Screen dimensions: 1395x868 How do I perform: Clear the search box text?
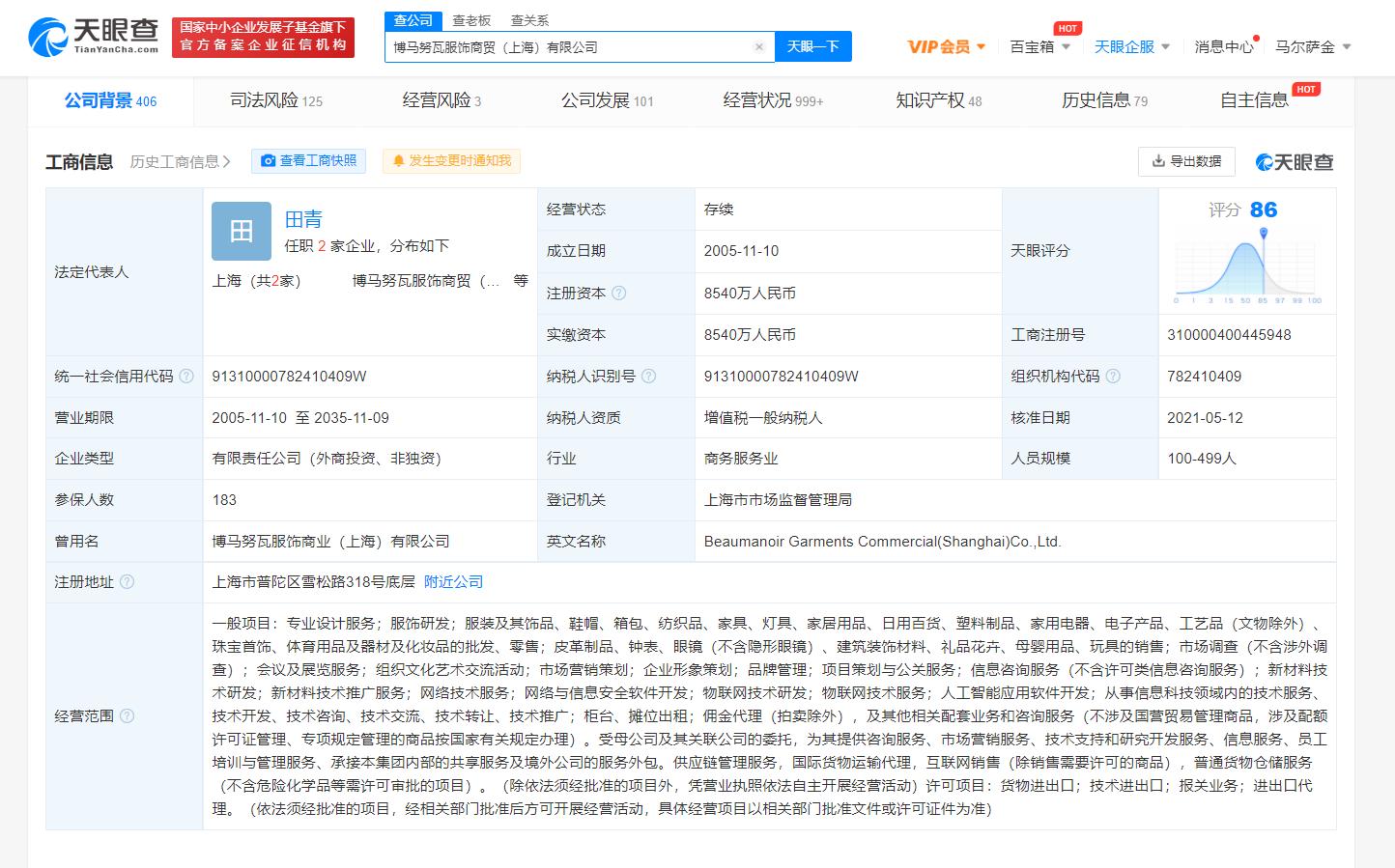[x=758, y=46]
